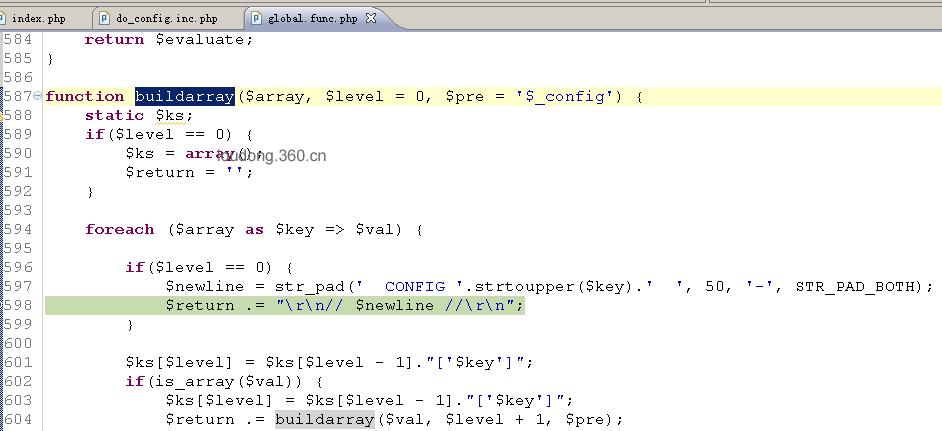The width and height of the screenshot is (942, 431).
Task: Click line number 598 in the gutter
Action: click(17, 305)
